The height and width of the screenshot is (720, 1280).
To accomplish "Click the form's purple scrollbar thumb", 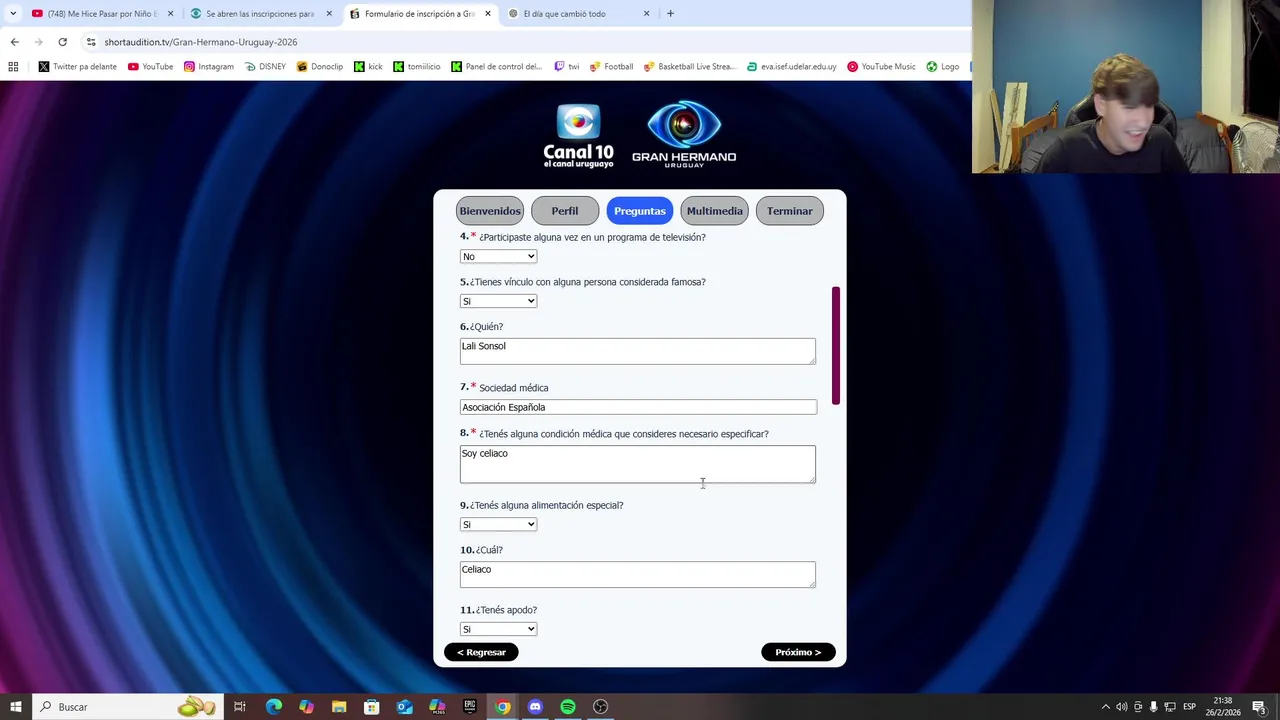I will (x=835, y=345).
